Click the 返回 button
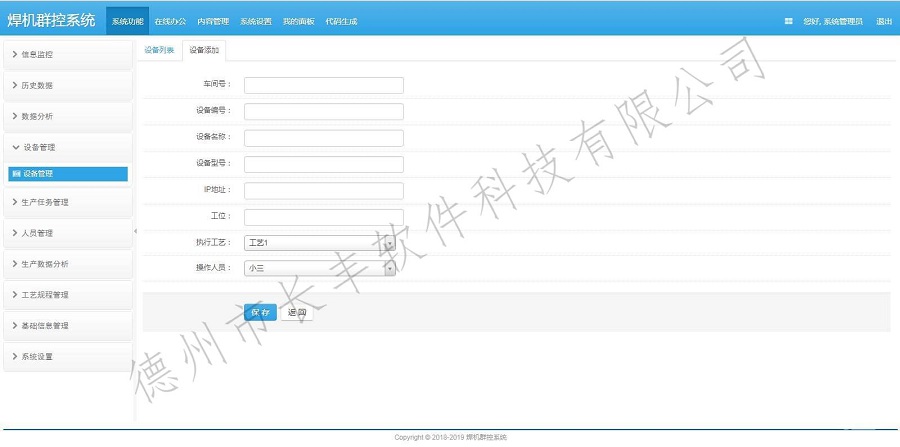The height and width of the screenshot is (447, 900). coord(297,312)
